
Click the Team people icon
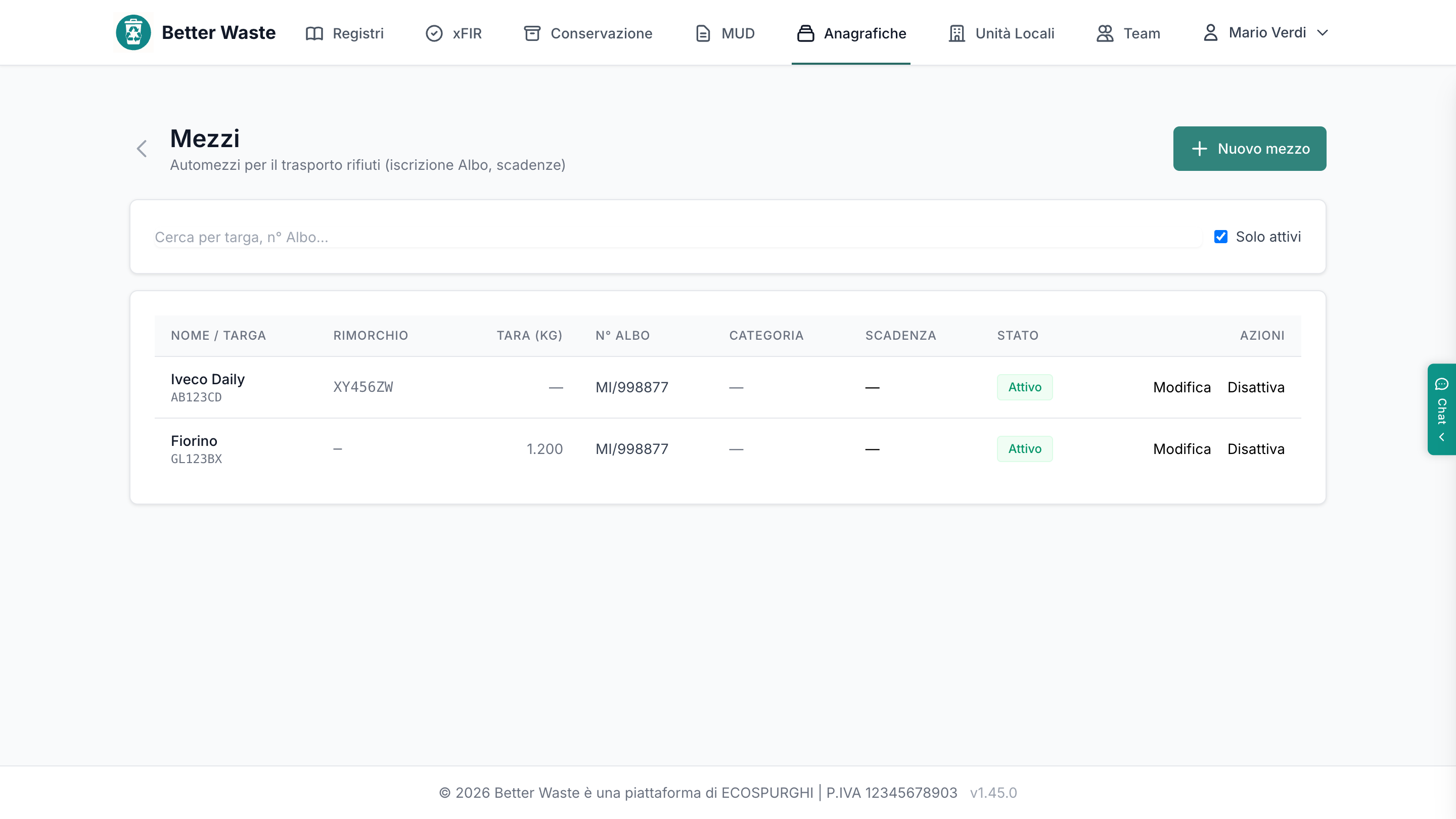point(1105,33)
